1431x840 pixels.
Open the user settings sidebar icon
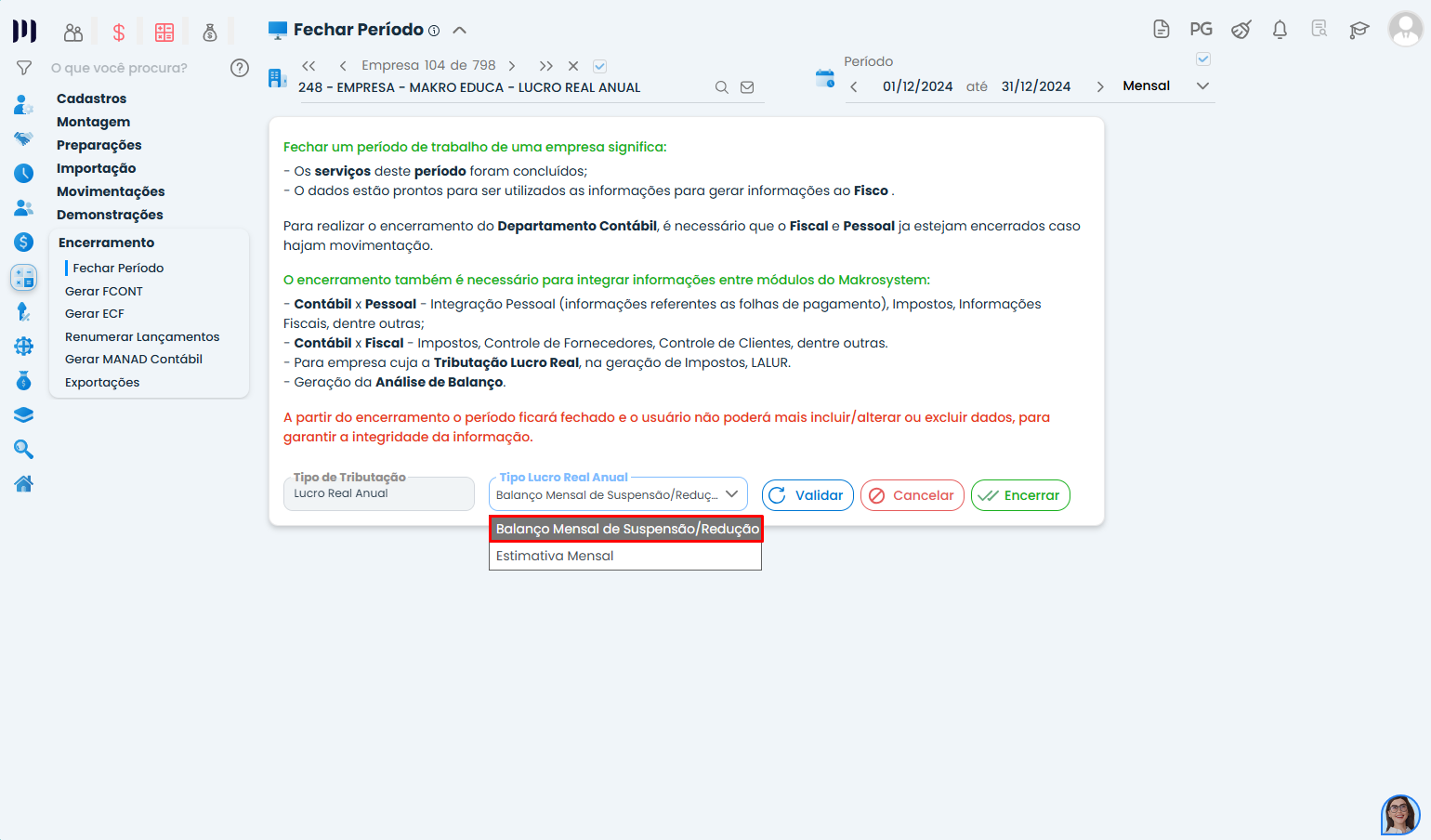24,104
